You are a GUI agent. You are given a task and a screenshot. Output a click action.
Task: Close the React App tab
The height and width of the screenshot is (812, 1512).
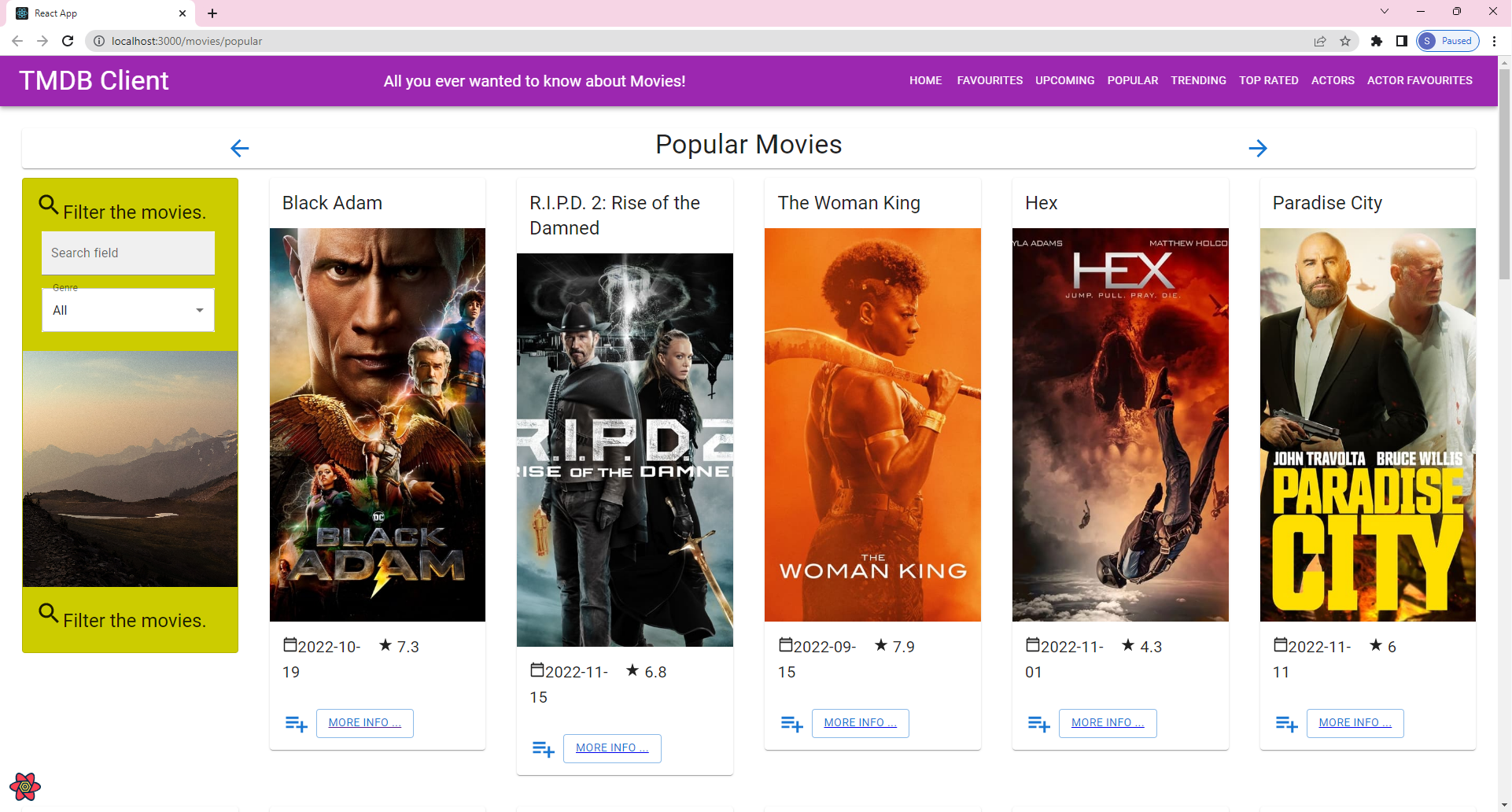pos(183,13)
